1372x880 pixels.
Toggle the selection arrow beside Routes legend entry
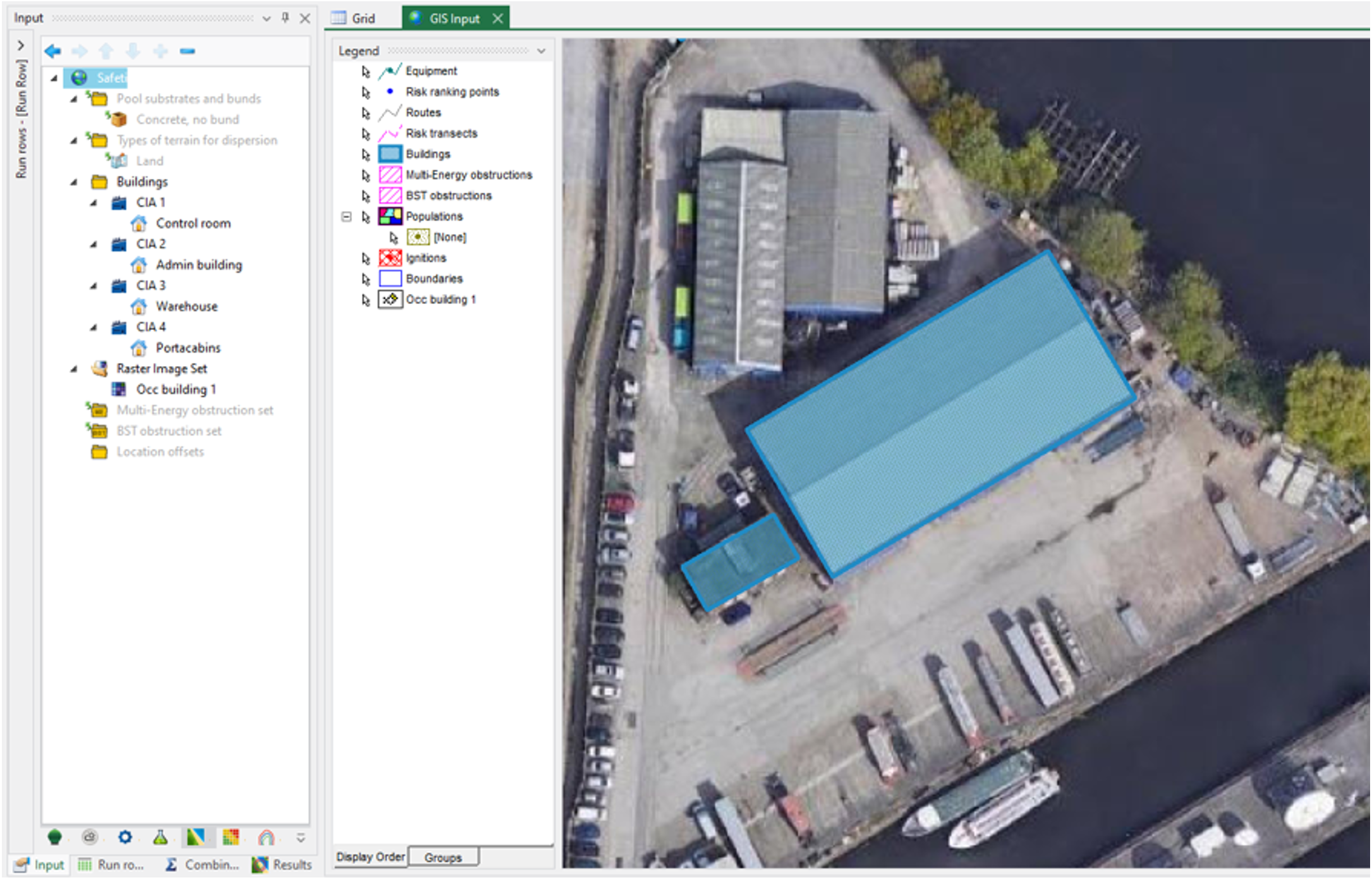(365, 113)
